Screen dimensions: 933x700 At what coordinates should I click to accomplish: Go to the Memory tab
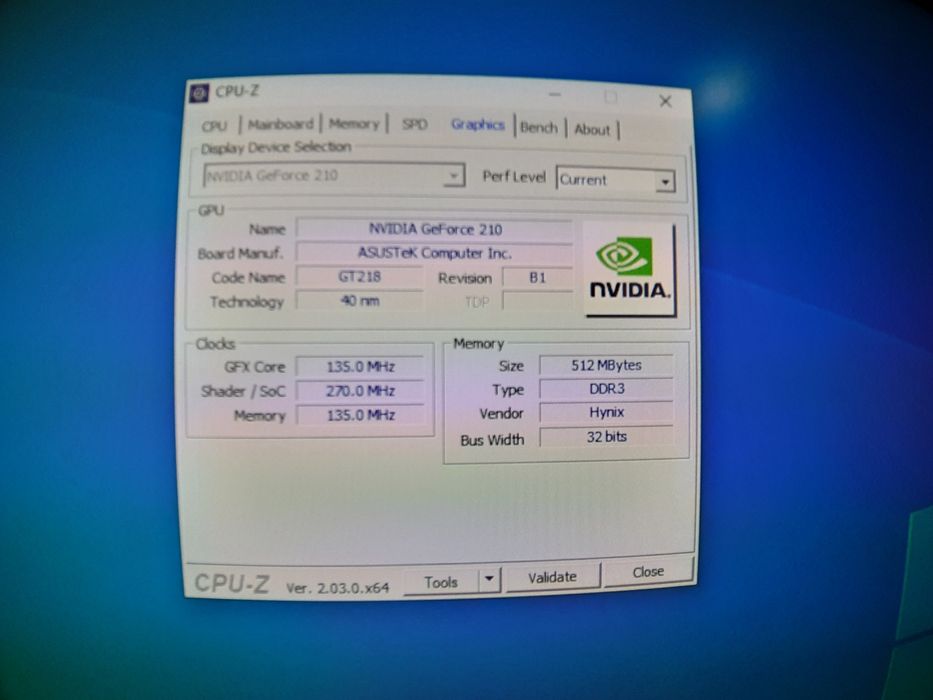click(x=354, y=124)
